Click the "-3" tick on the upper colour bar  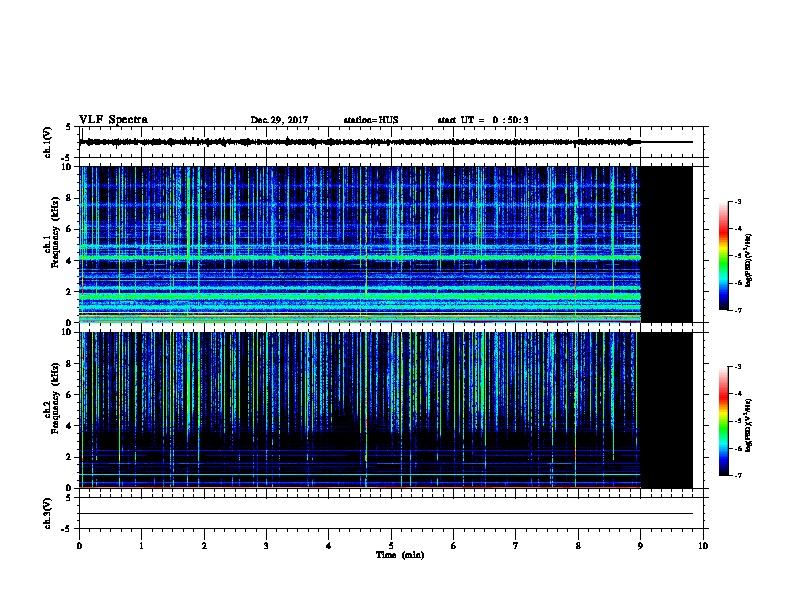tap(738, 202)
